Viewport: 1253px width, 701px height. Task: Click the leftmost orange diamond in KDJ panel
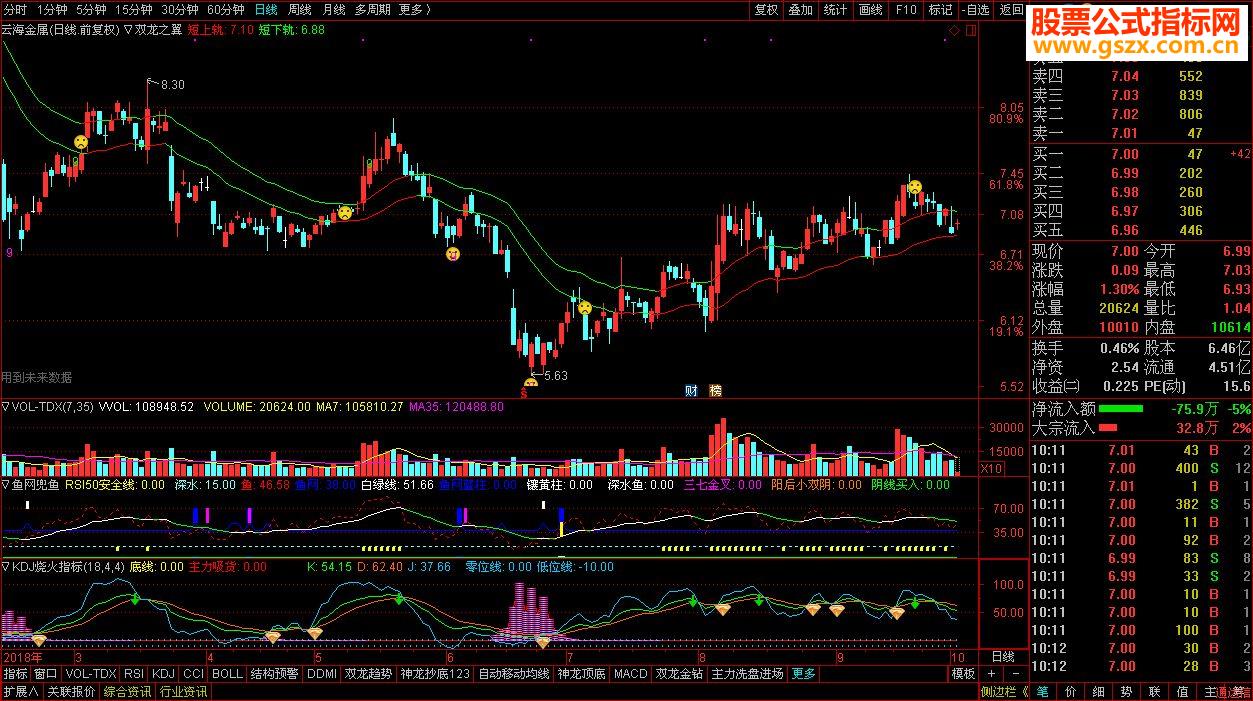(39, 639)
